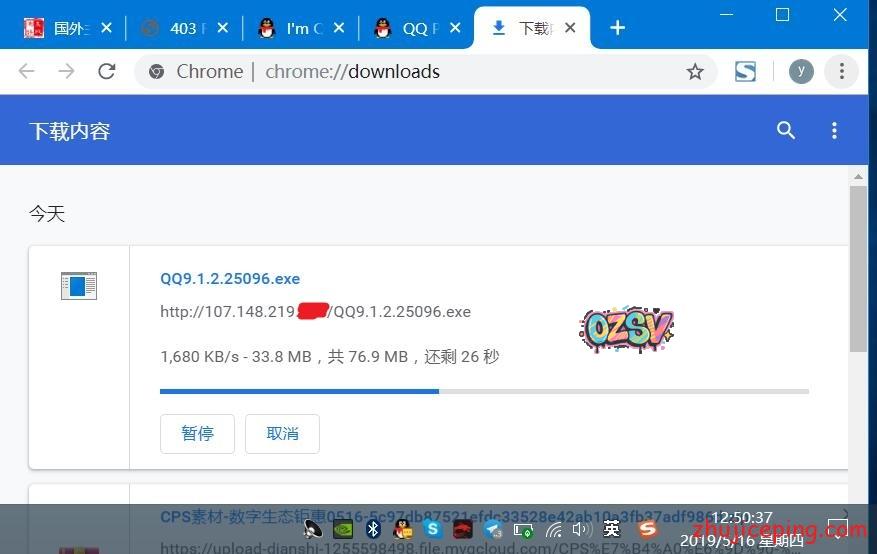Pause the QQ download (暂停)
877x554 pixels.
click(197, 434)
